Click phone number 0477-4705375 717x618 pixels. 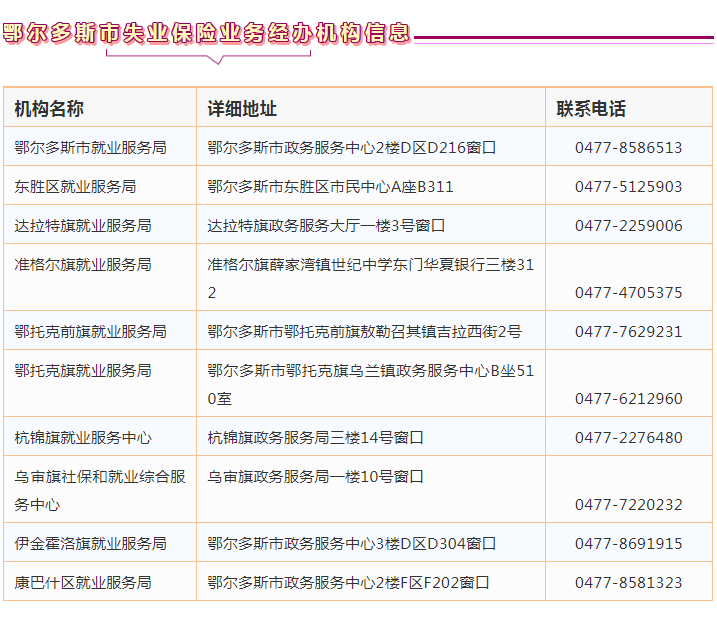coord(629,292)
